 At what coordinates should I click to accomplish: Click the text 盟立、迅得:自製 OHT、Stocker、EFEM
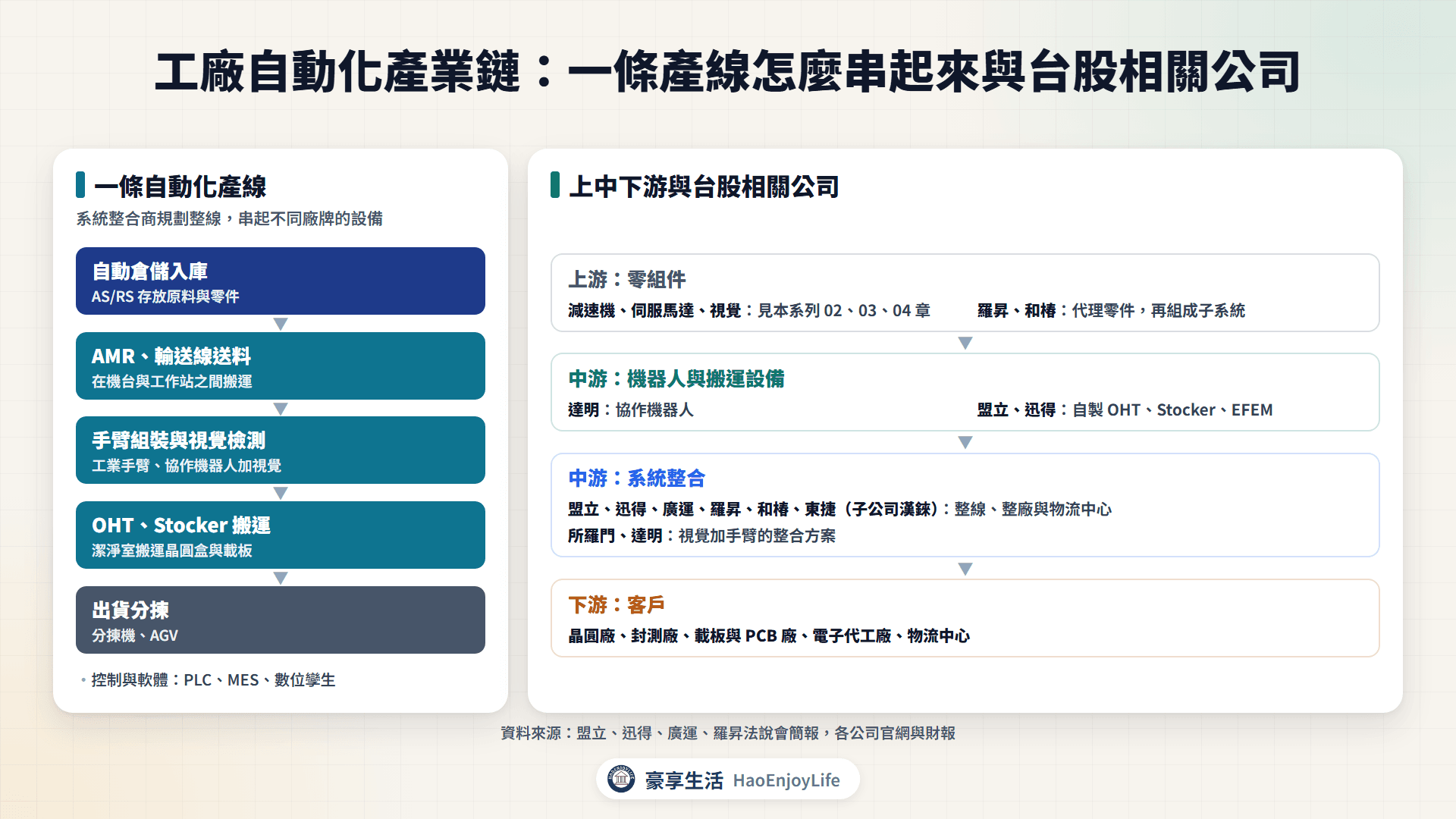pyautogui.click(x=1125, y=410)
